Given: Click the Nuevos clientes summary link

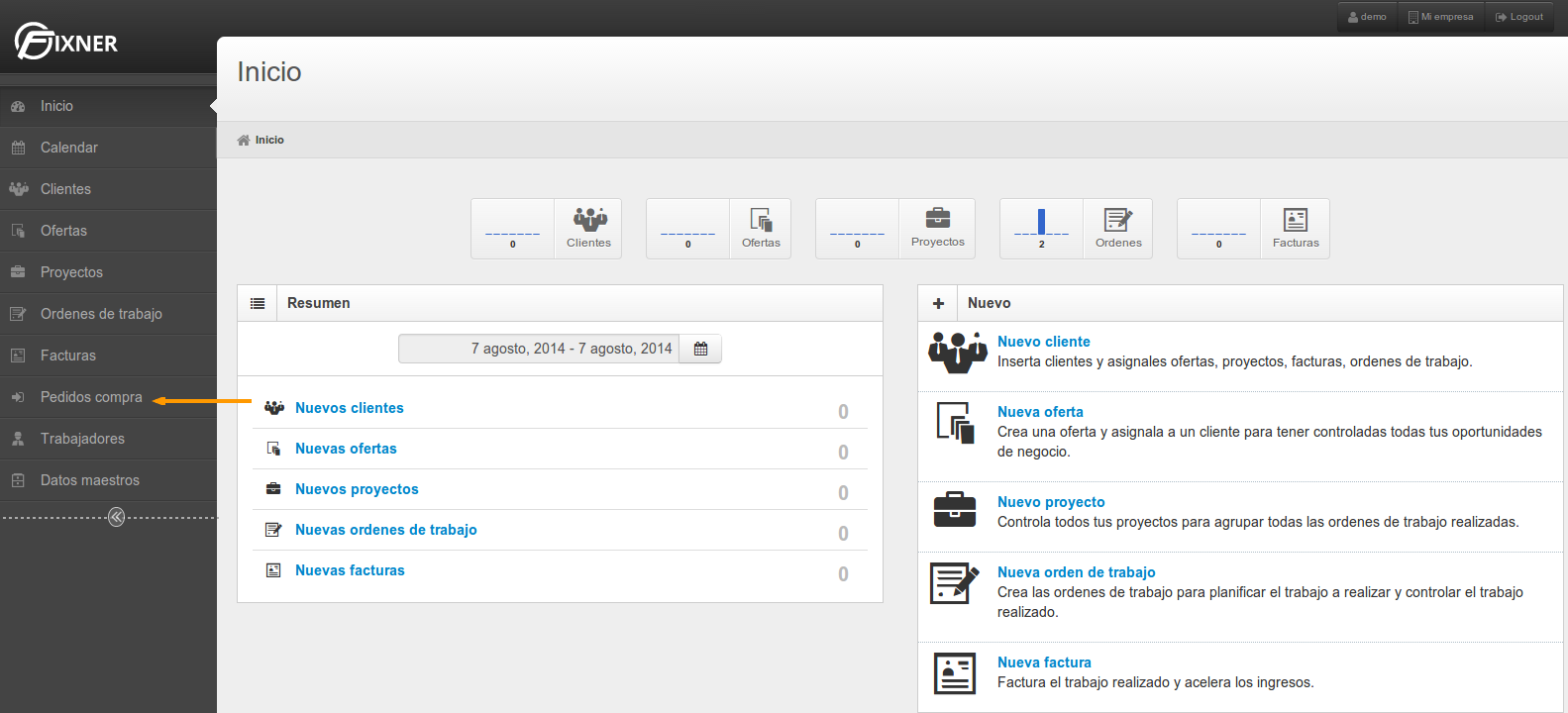Looking at the screenshot, I should pos(349,408).
